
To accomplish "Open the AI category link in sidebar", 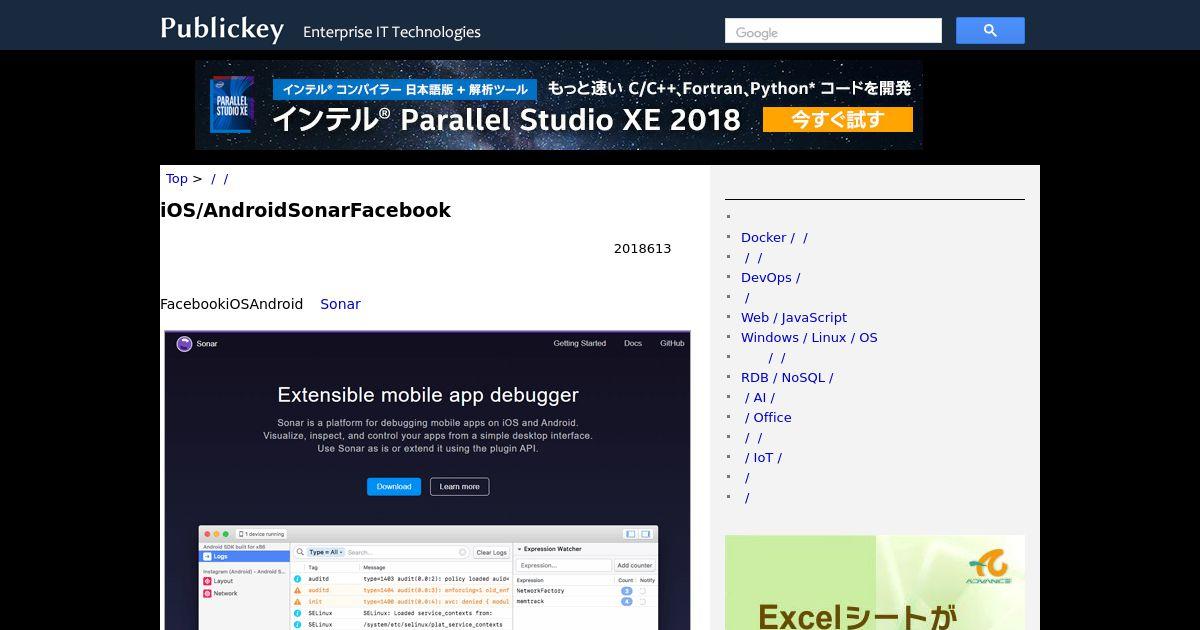I will point(760,397).
